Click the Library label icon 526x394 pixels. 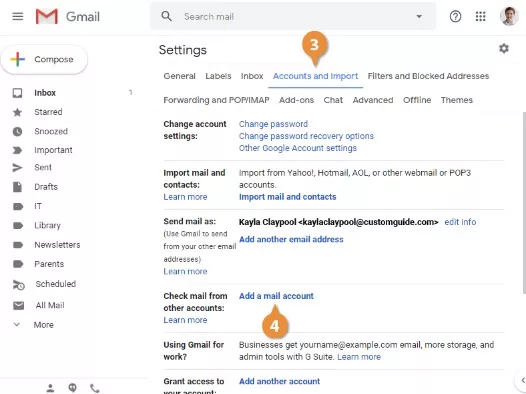[x=18, y=226]
